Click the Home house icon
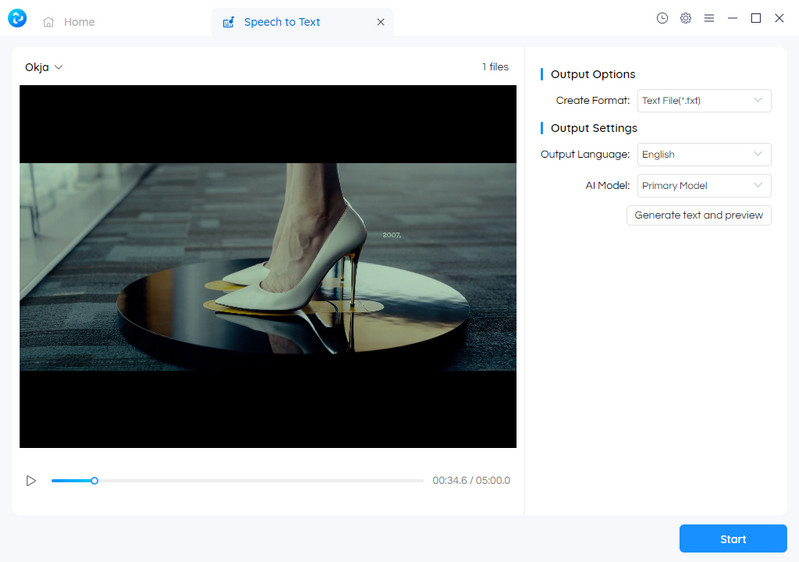Image resolution: width=799 pixels, height=562 pixels. [48, 22]
